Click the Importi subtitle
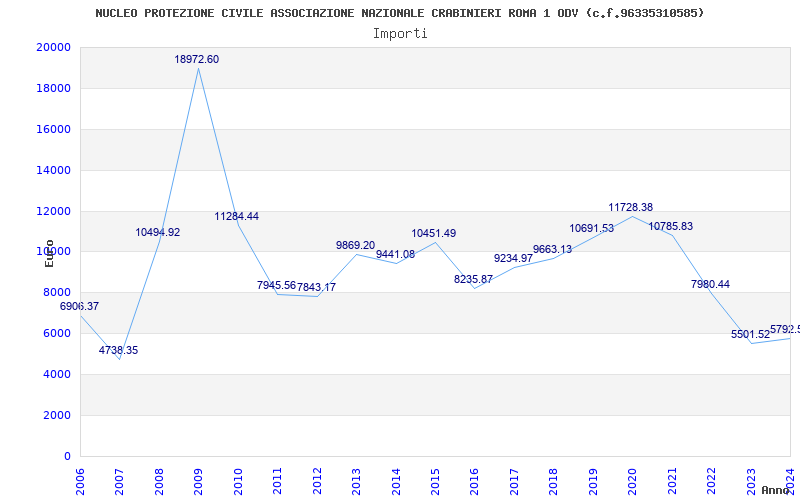800x500 pixels. point(400,34)
